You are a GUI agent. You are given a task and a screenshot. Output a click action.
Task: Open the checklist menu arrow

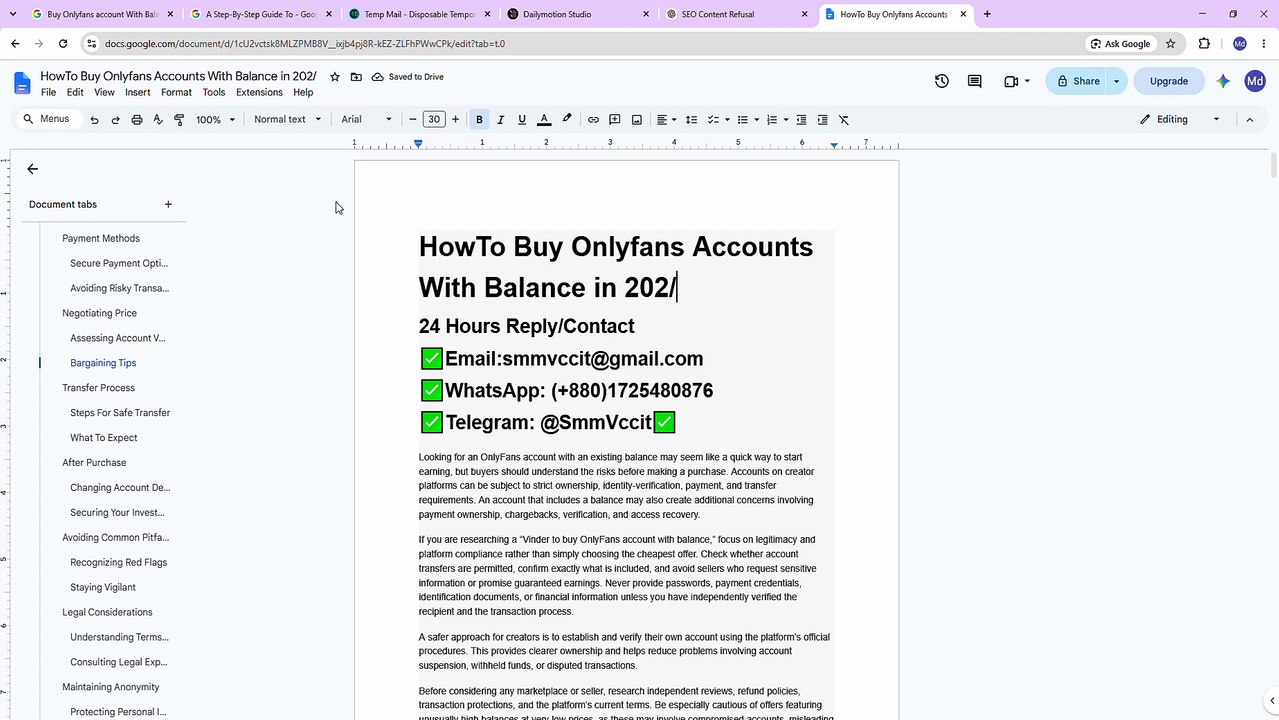[727, 119]
